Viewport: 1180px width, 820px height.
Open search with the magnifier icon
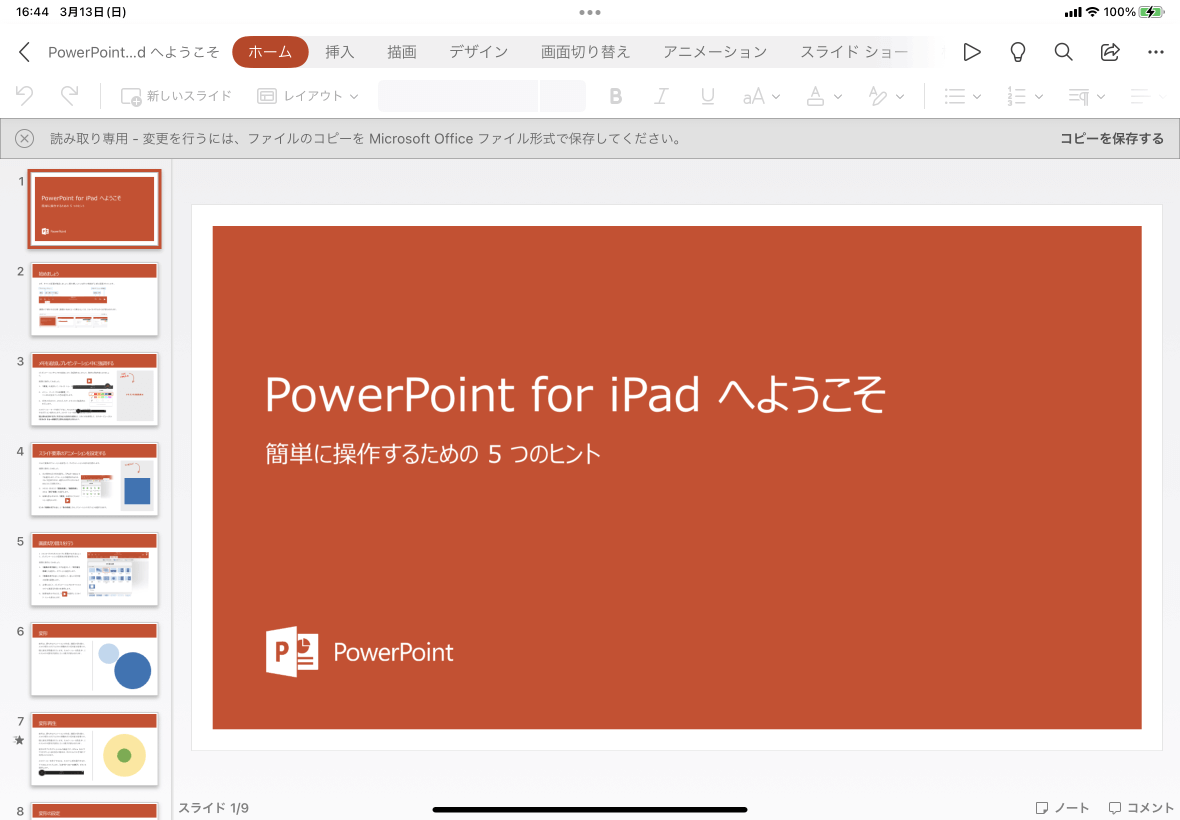(x=1063, y=52)
